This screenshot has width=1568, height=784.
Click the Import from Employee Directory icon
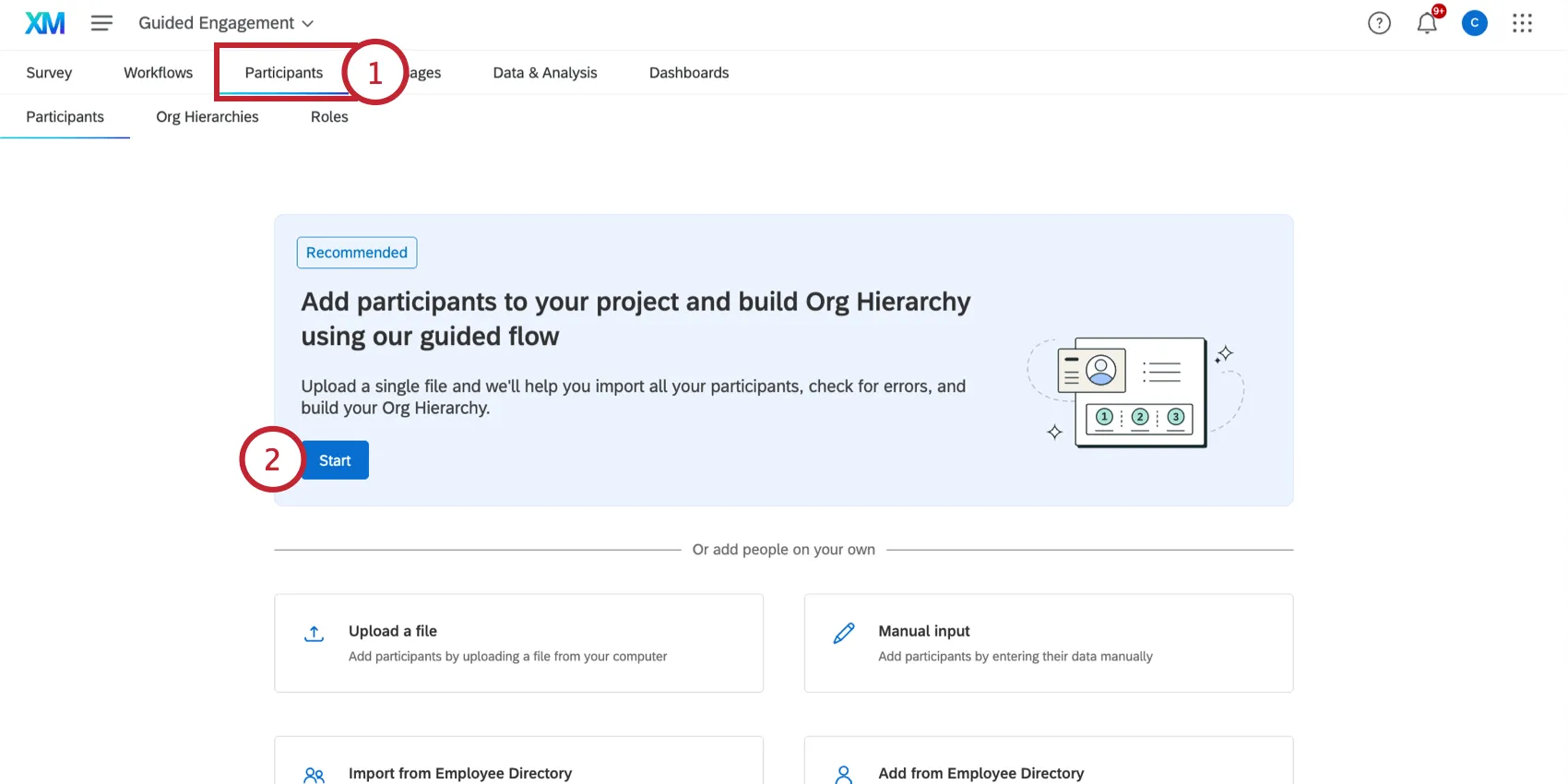[314, 775]
